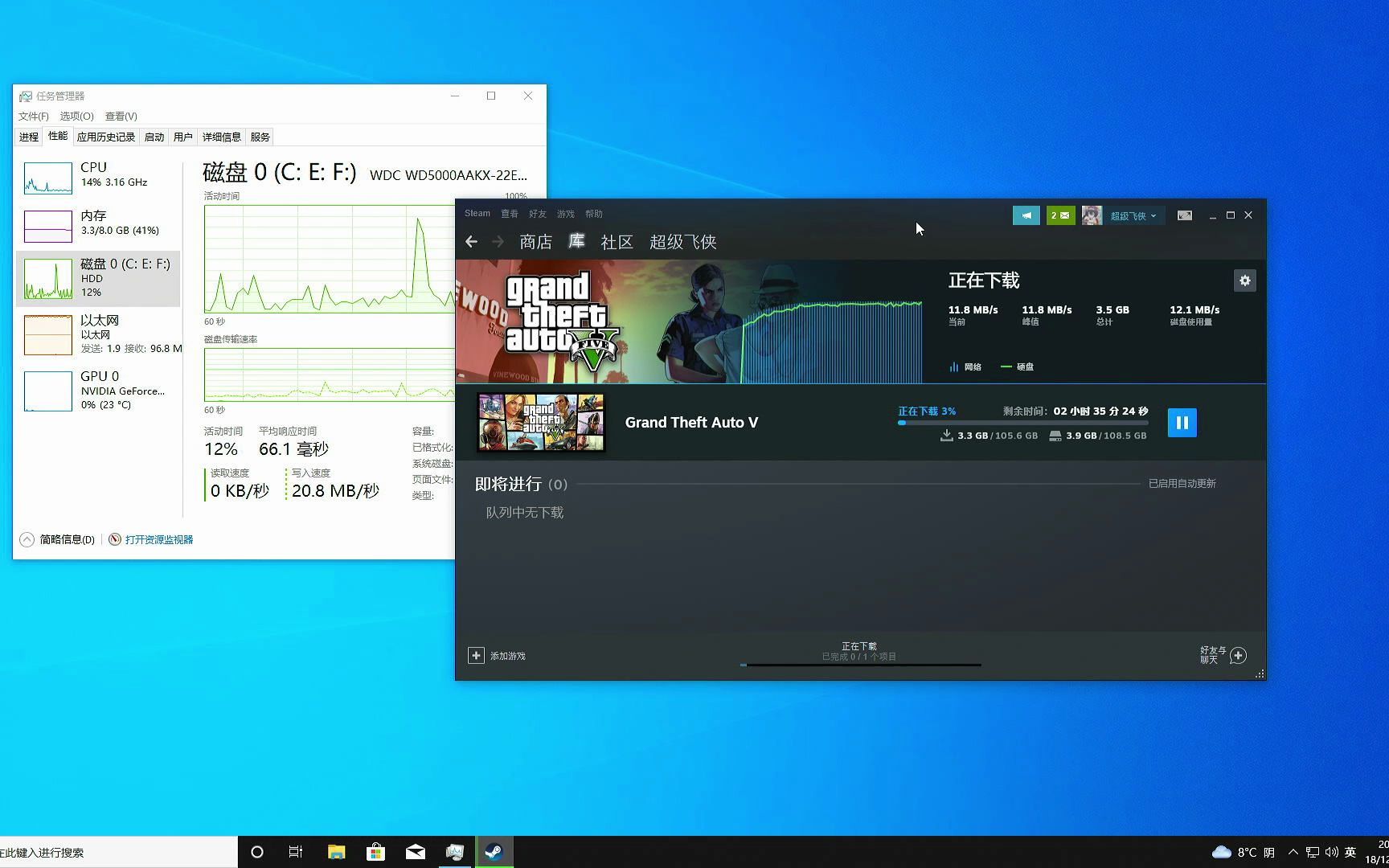The image size is (1389, 868).
Task: Click Steam icon on the taskbar
Action: 494,852
